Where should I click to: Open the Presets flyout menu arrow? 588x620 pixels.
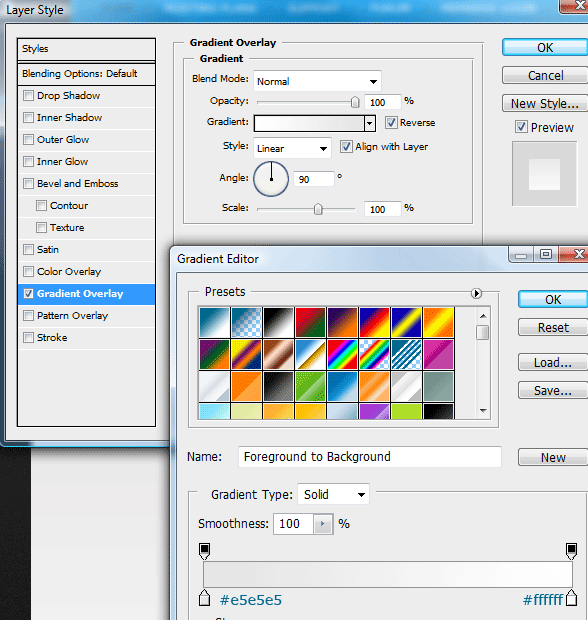476,293
